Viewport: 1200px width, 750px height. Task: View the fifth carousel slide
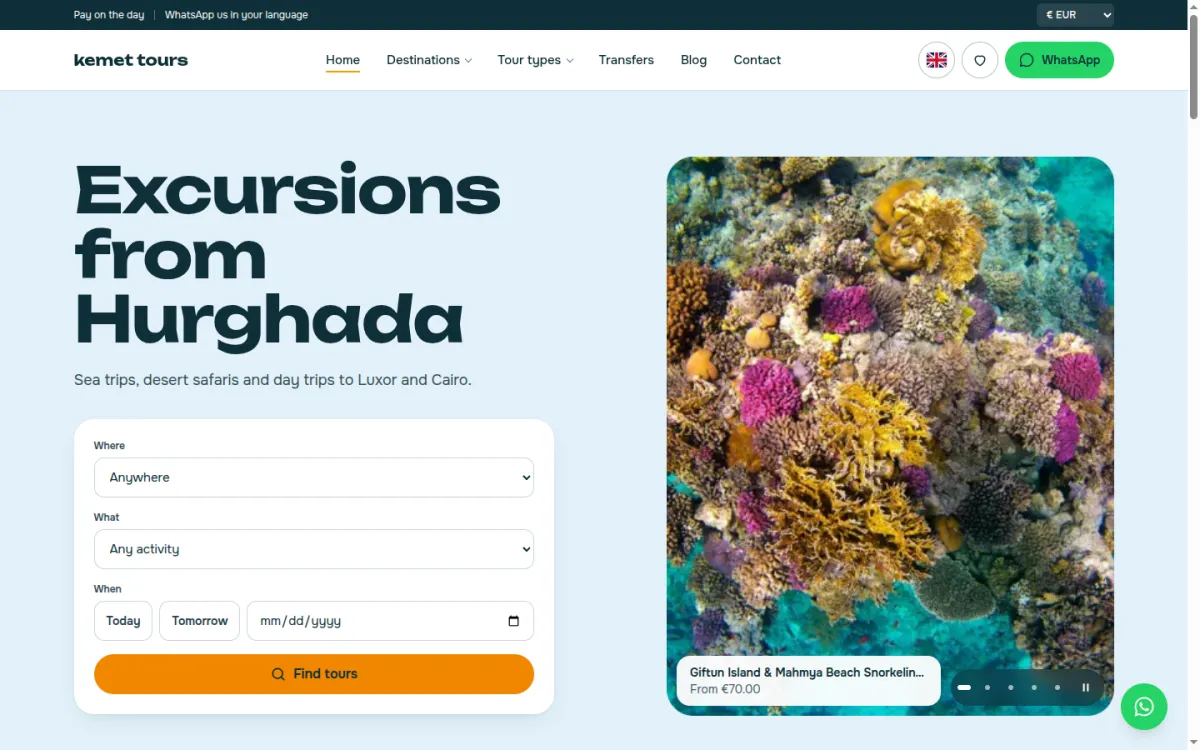point(1057,688)
